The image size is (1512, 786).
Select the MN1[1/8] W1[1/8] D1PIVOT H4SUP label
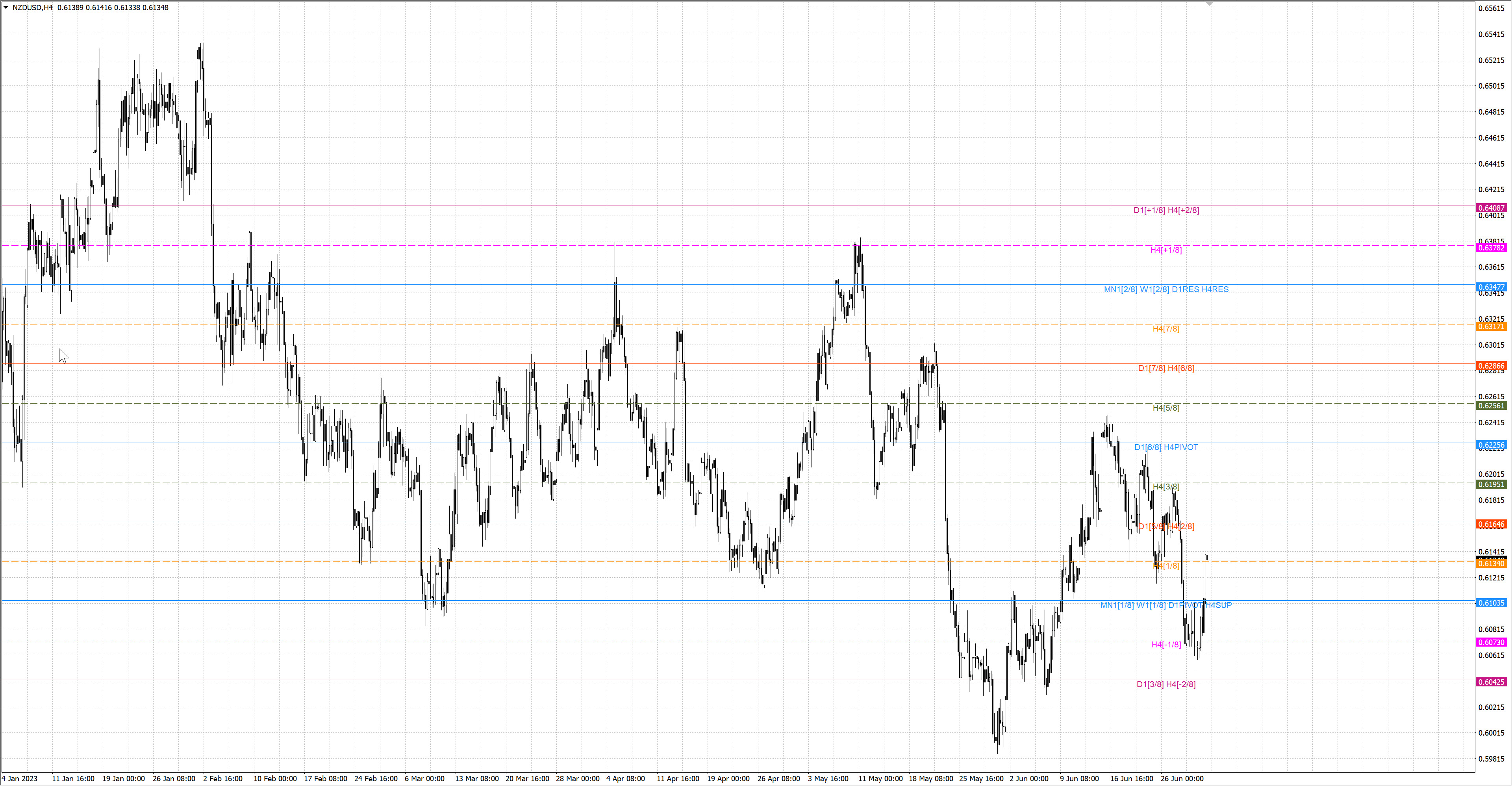pos(1166,605)
